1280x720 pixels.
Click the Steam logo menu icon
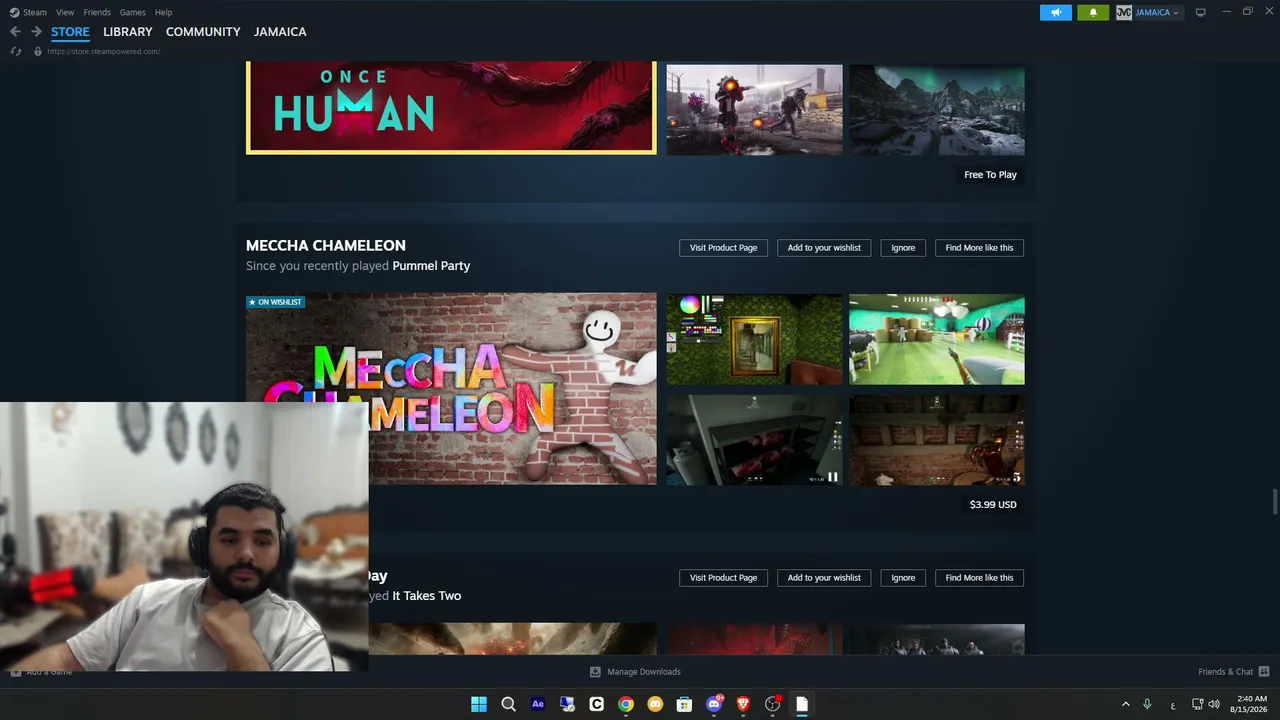[14, 12]
